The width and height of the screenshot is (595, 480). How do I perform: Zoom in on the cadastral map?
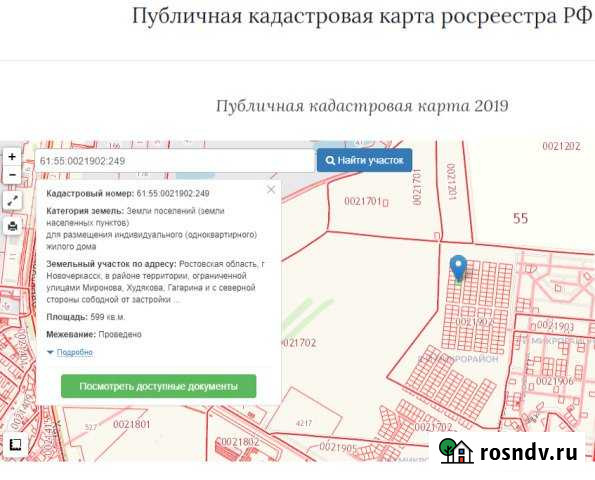pyautogui.click(x=12, y=157)
